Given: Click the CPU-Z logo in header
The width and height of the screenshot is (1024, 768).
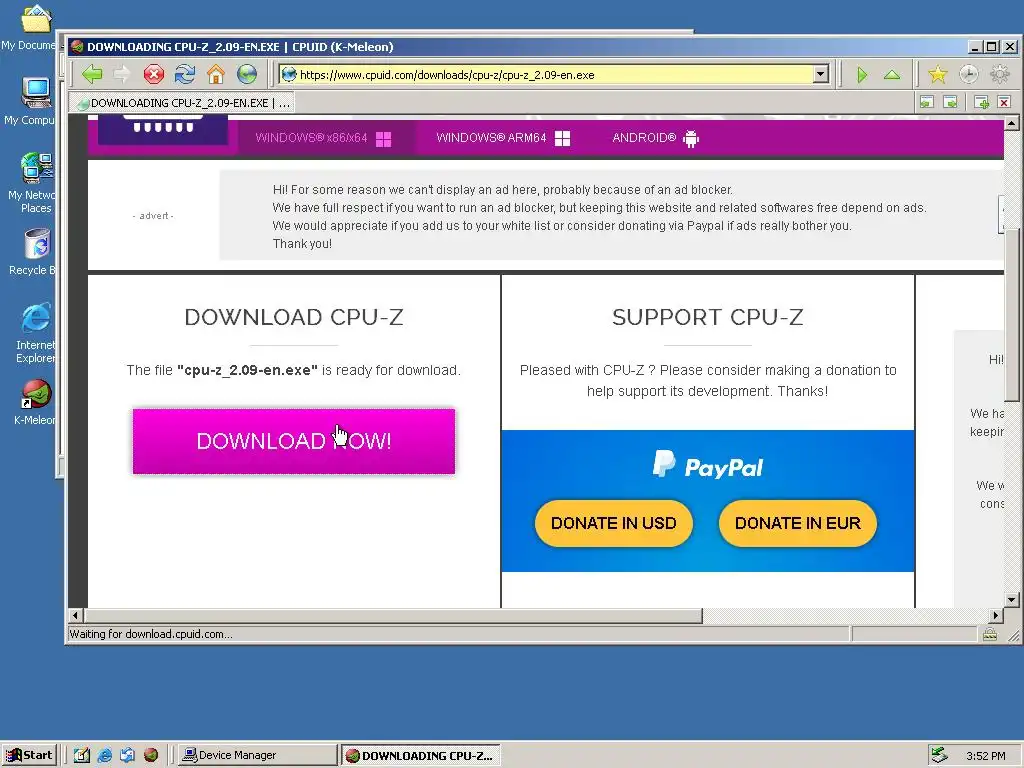Looking at the screenshot, I should (163, 129).
